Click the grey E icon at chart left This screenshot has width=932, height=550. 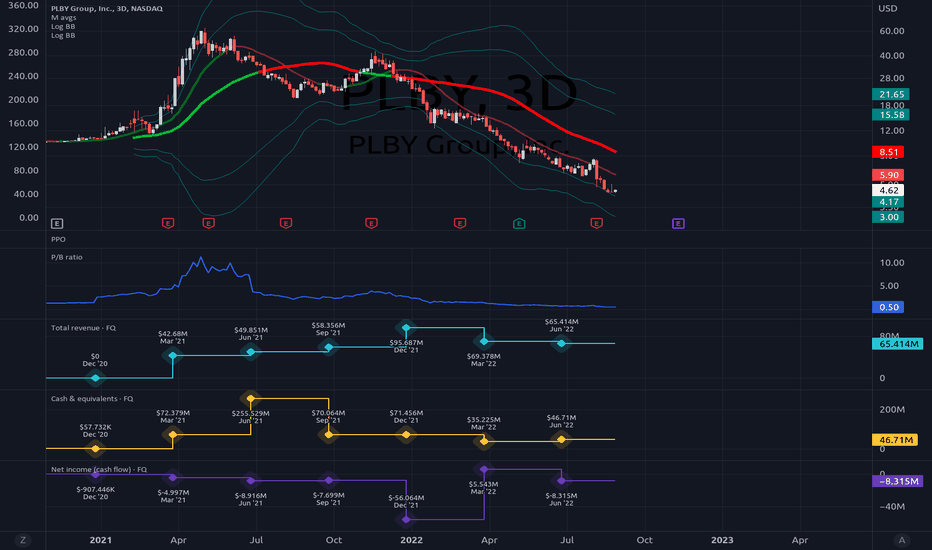click(57, 224)
